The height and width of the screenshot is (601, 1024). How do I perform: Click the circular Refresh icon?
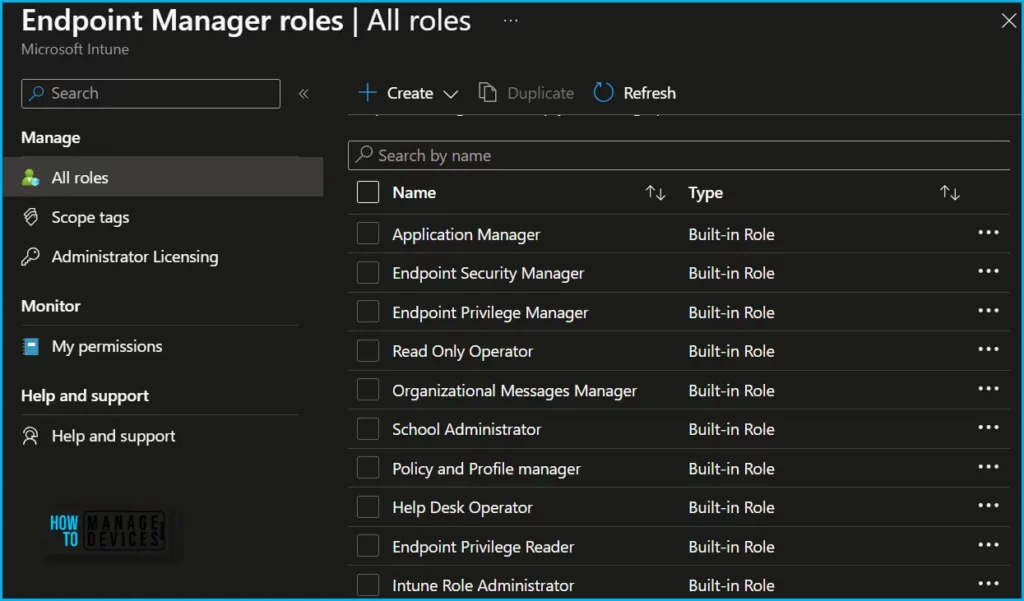(603, 93)
